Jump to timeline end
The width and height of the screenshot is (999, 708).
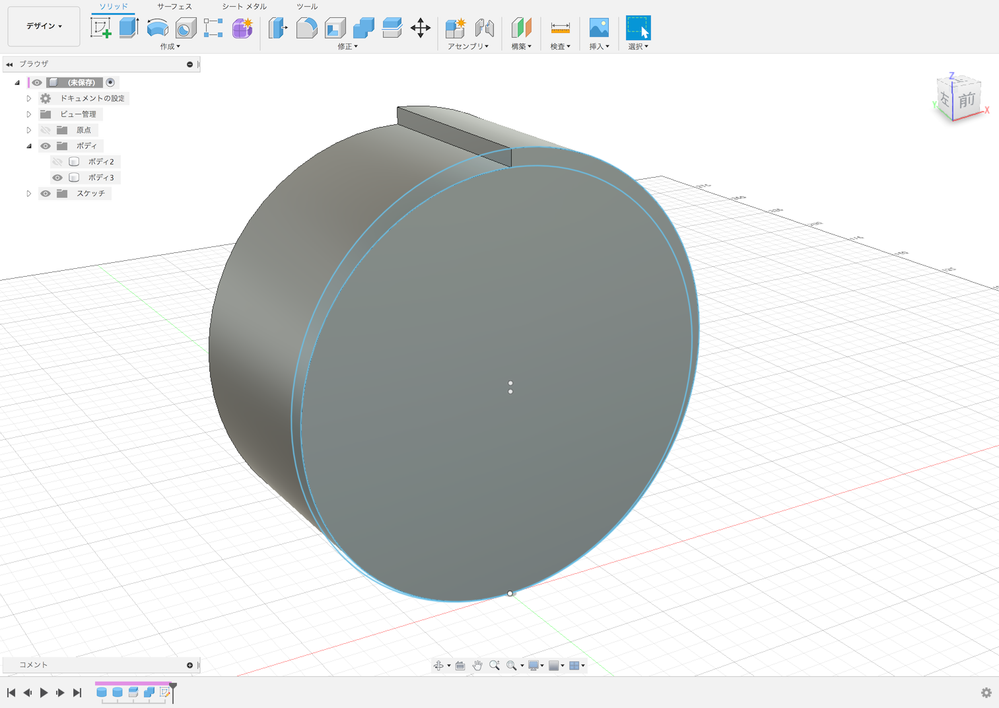(x=77, y=693)
